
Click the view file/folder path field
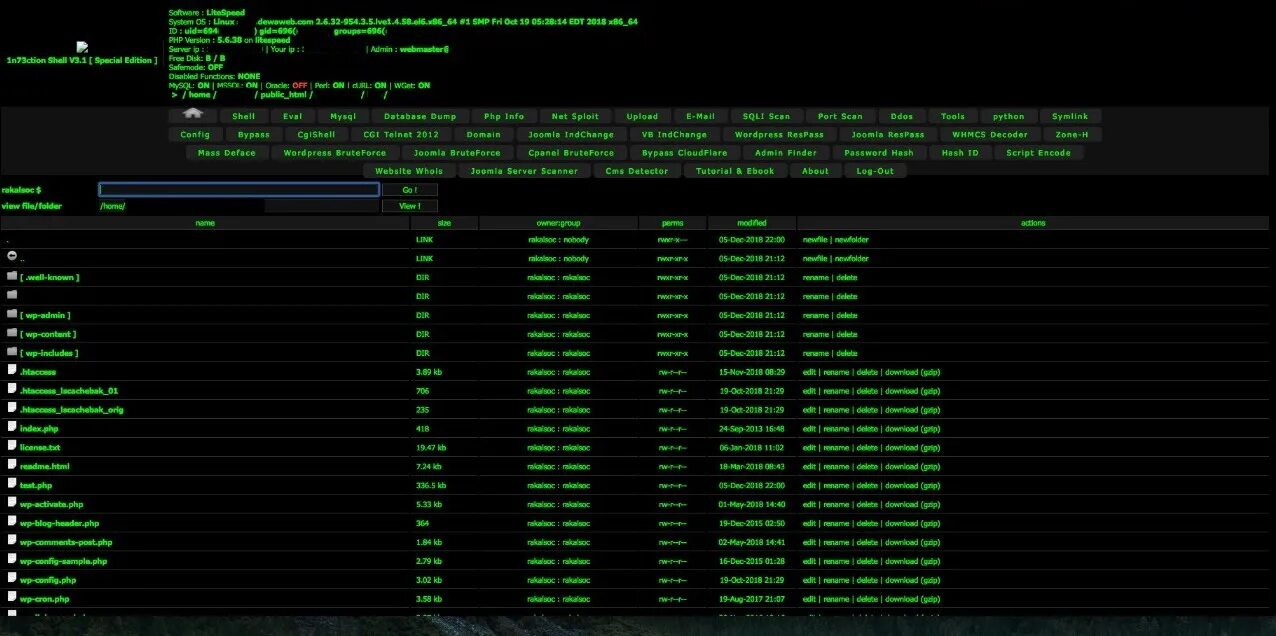pyautogui.click(x=238, y=205)
